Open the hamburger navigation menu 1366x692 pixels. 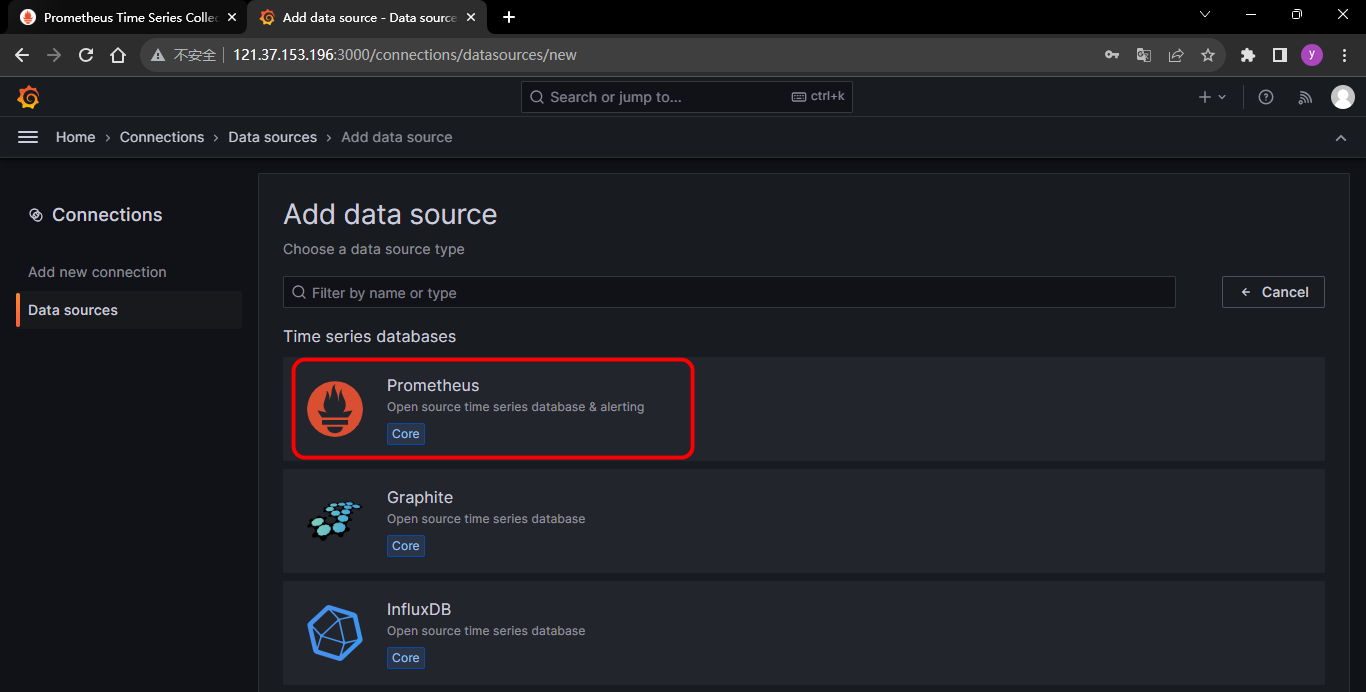pyautogui.click(x=28, y=137)
